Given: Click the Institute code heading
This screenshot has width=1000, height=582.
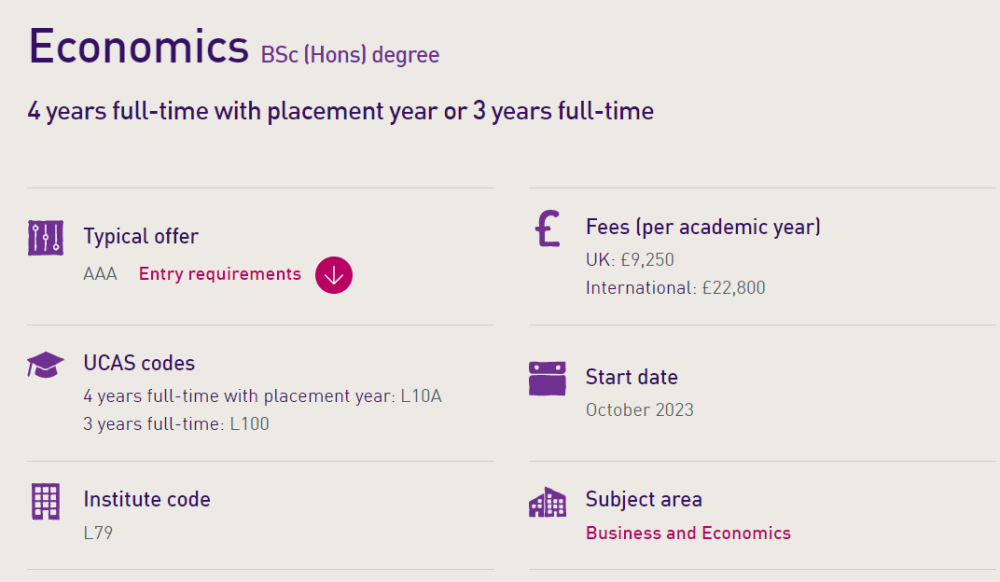Looking at the screenshot, I should pyautogui.click(x=147, y=499).
